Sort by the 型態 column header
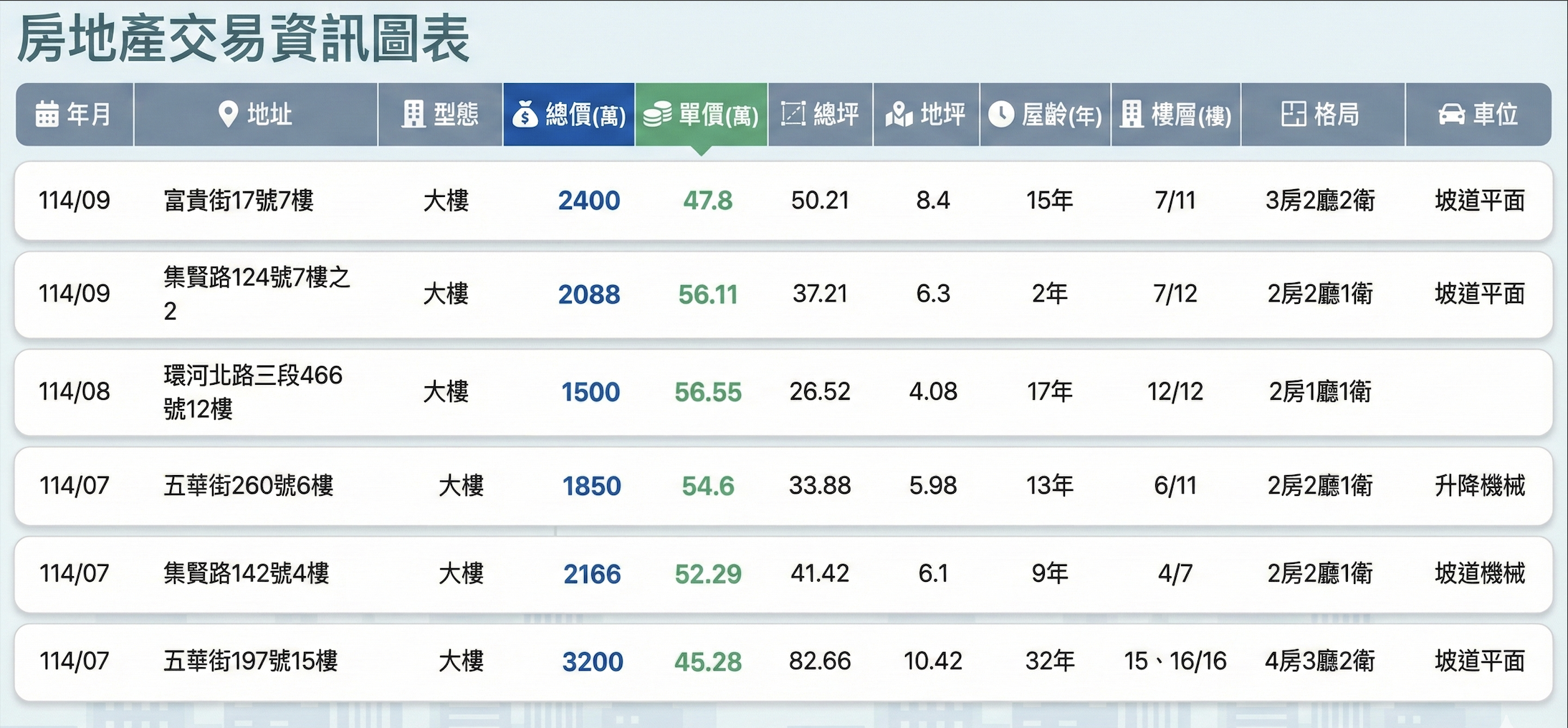The width and height of the screenshot is (1568, 728). tap(440, 115)
